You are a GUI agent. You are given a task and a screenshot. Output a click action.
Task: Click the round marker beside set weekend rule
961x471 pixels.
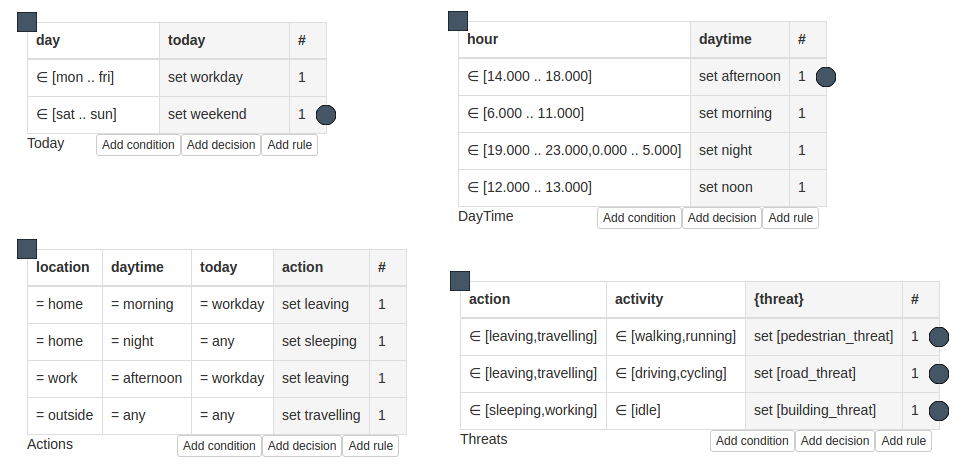tap(326, 115)
